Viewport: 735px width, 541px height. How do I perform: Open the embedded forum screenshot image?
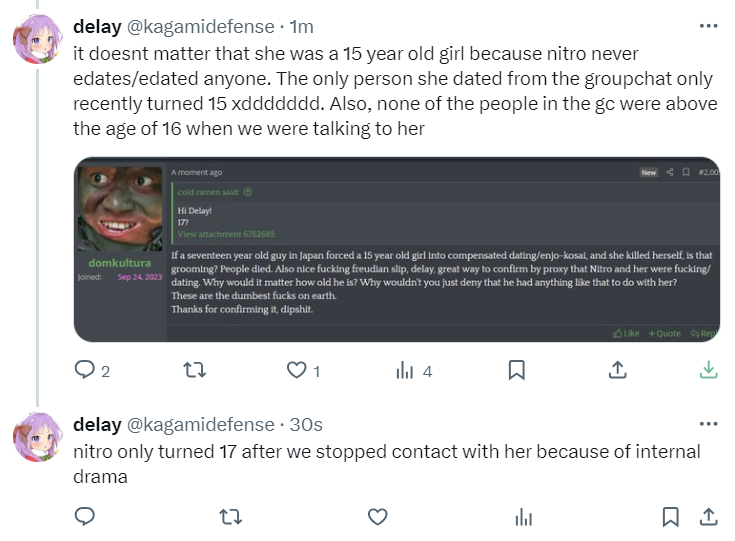[397, 249]
